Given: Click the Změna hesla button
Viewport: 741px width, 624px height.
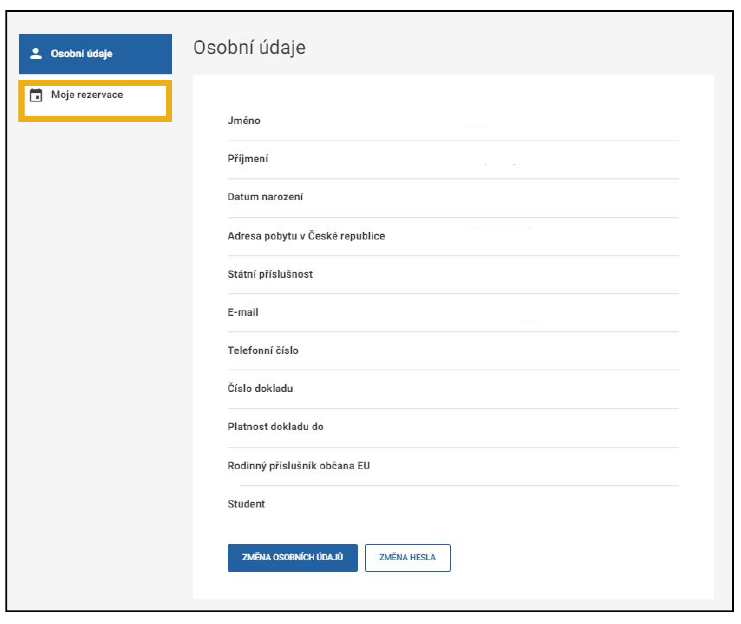Looking at the screenshot, I should tap(407, 558).
